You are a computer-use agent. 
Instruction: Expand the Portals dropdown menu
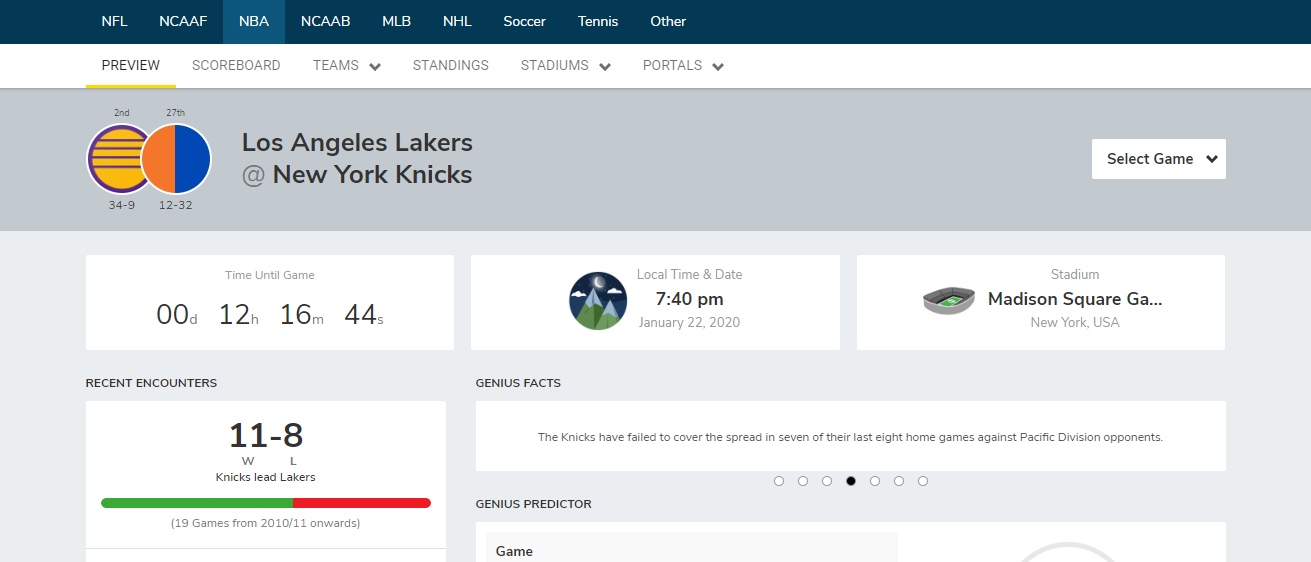coord(683,66)
